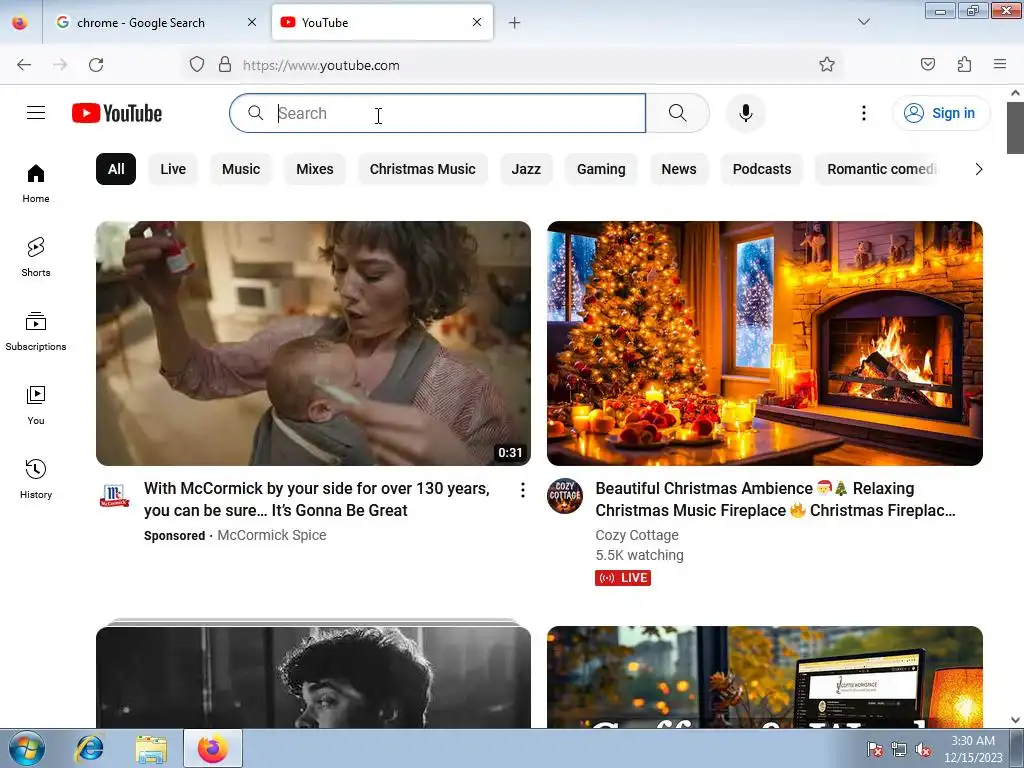Screen dimensions: 1024x768
Task: Open the YouTube hamburger guide menu
Action: [x=36, y=113]
